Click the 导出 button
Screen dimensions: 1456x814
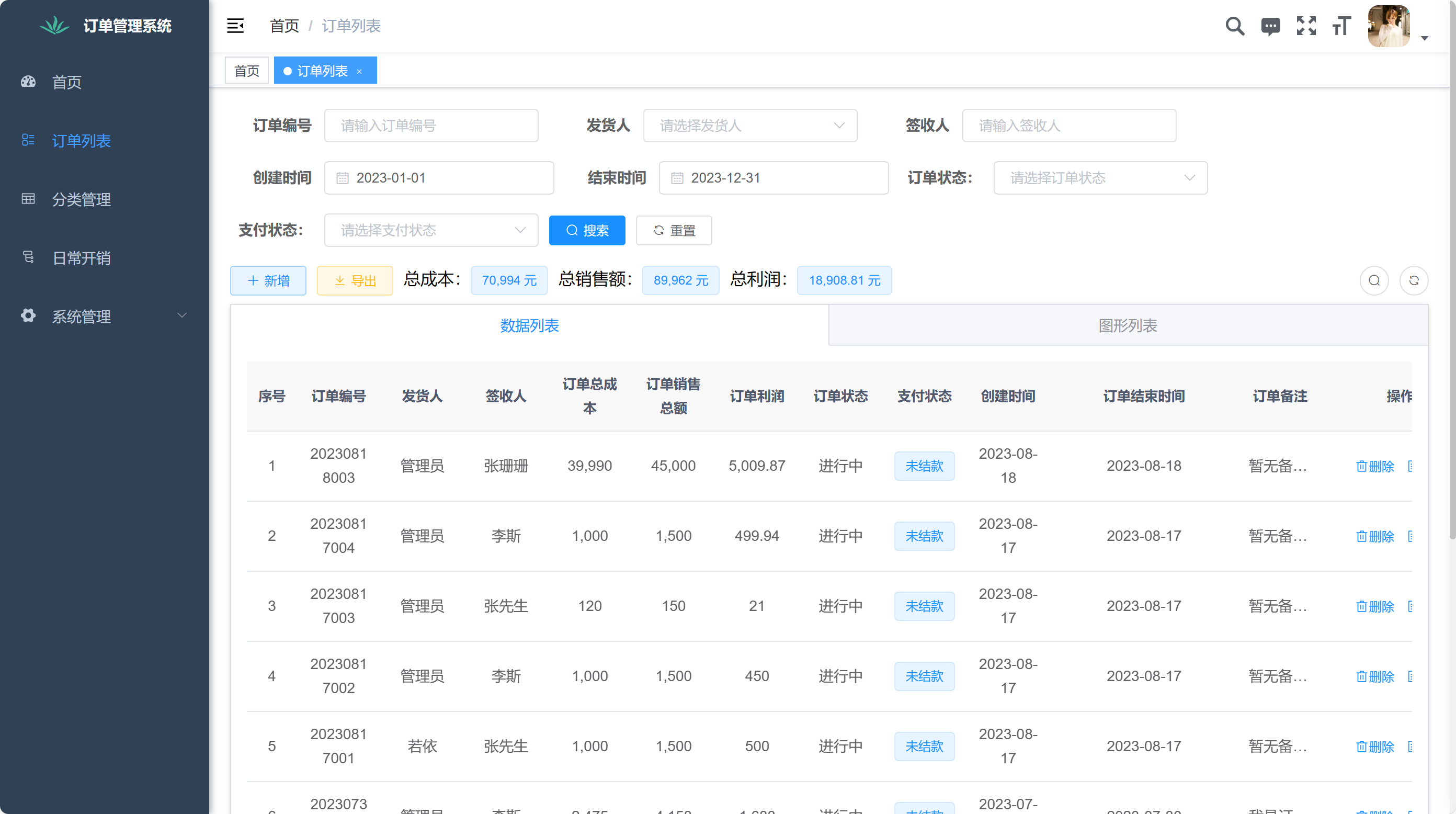pos(355,281)
